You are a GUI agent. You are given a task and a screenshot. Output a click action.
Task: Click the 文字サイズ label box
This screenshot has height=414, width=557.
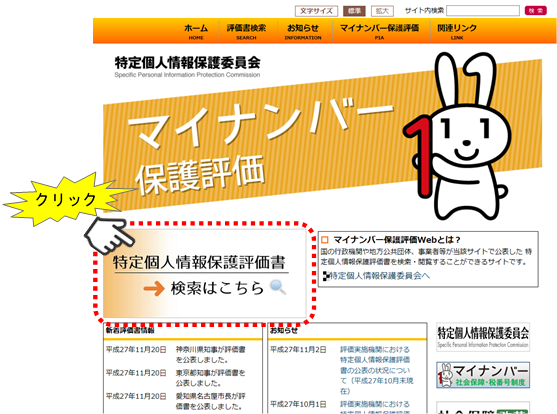[x=316, y=11]
